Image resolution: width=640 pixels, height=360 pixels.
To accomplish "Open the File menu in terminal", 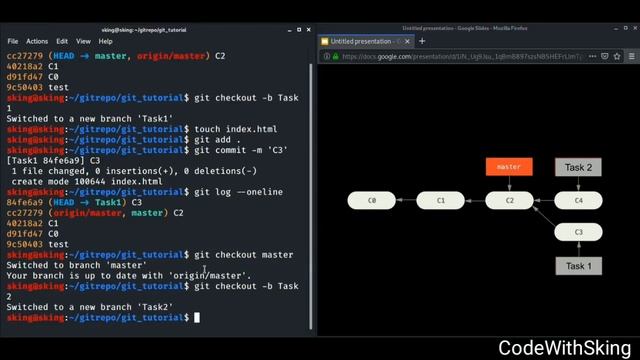I will pyautogui.click(x=13, y=41).
